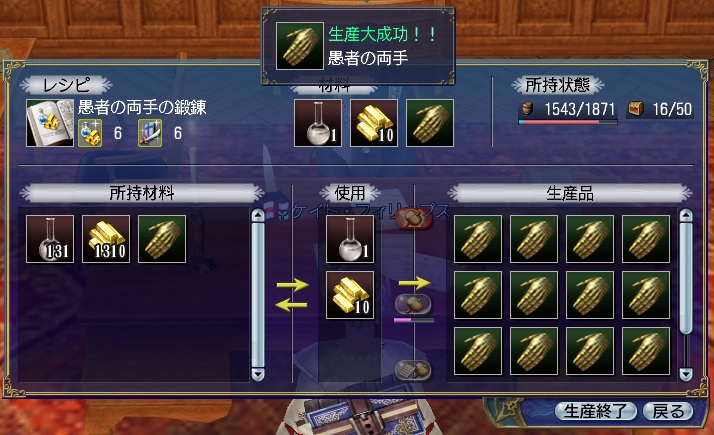Click the products list scrollbar thumb
The width and height of the screenshot is (714, 435).
[x=686, y=279]
